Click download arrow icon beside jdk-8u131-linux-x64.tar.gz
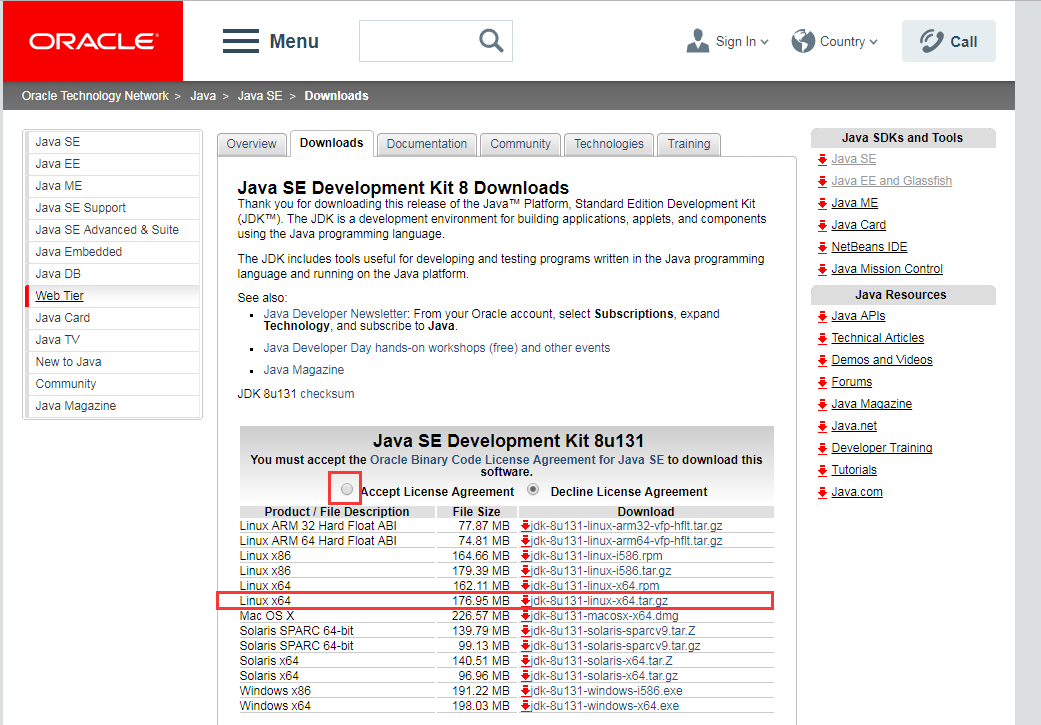Image resolution: width=1041 pixels, height=725 pixels. [x=525, y=601]
